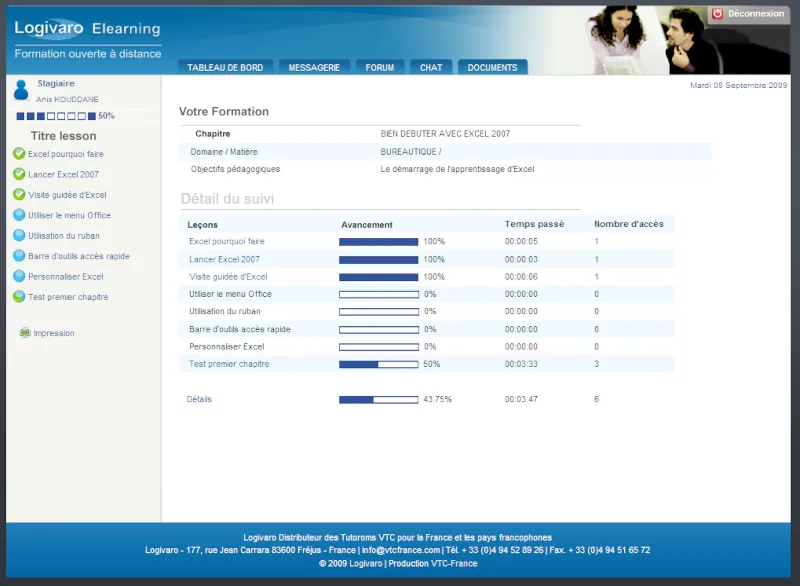800x586 pixels.
Task: Go to the Chat tab
Action: click(x=431, y=68)
